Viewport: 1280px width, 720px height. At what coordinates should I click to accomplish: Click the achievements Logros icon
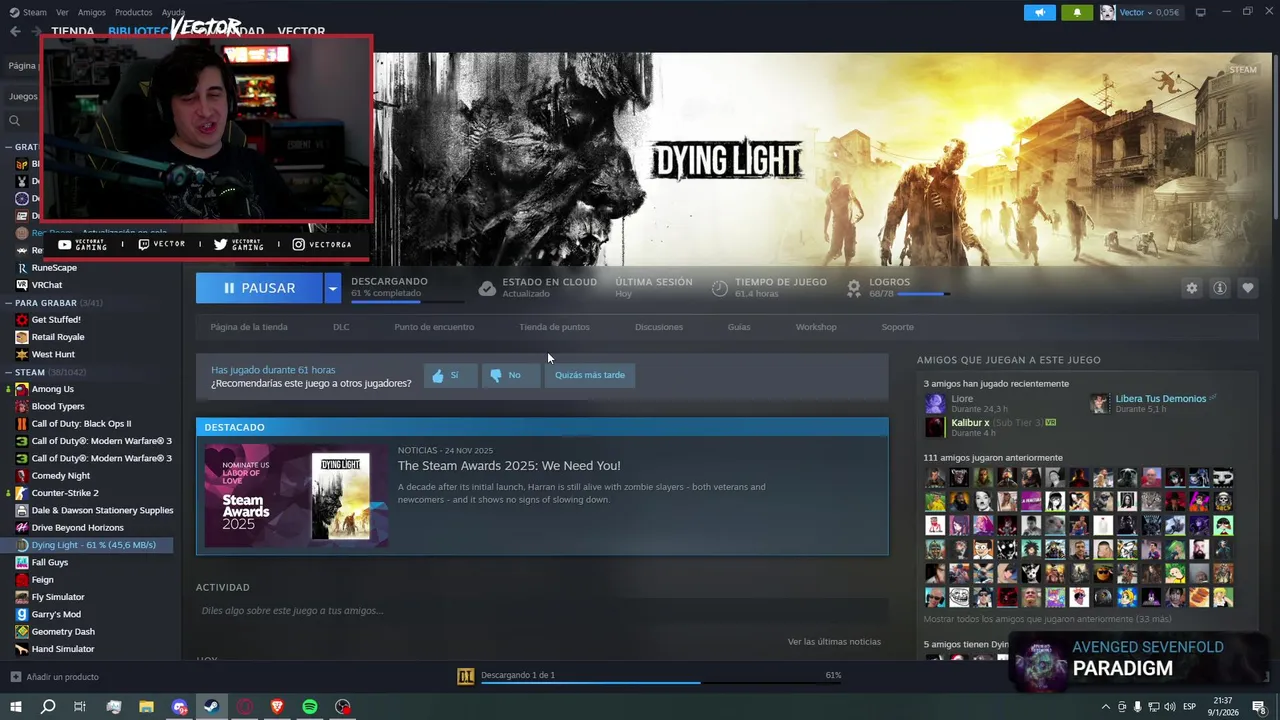[854, 288]
